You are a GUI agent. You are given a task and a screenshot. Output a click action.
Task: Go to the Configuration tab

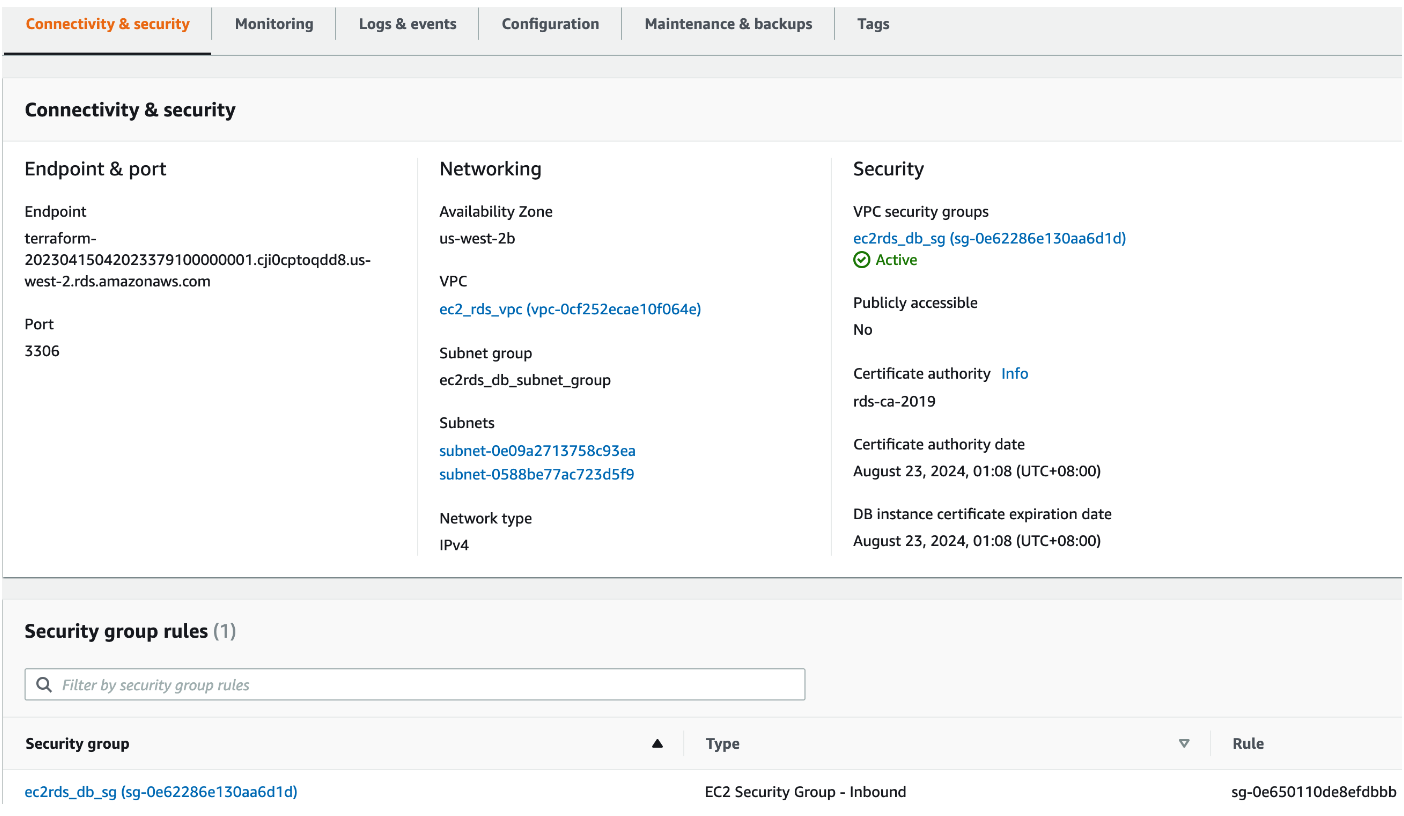[x=550, y=24]
